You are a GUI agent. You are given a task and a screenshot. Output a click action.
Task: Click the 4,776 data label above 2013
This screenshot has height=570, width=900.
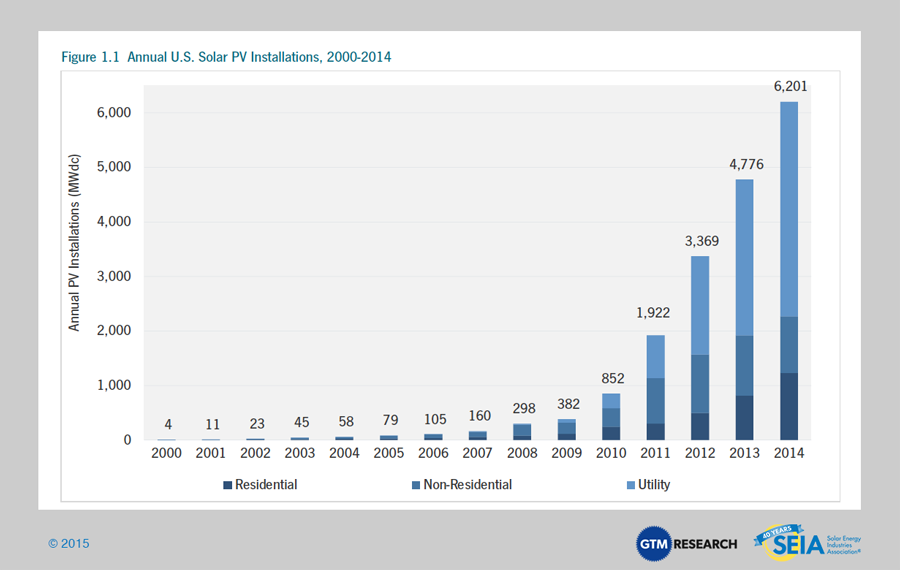(x=744, y=165)
